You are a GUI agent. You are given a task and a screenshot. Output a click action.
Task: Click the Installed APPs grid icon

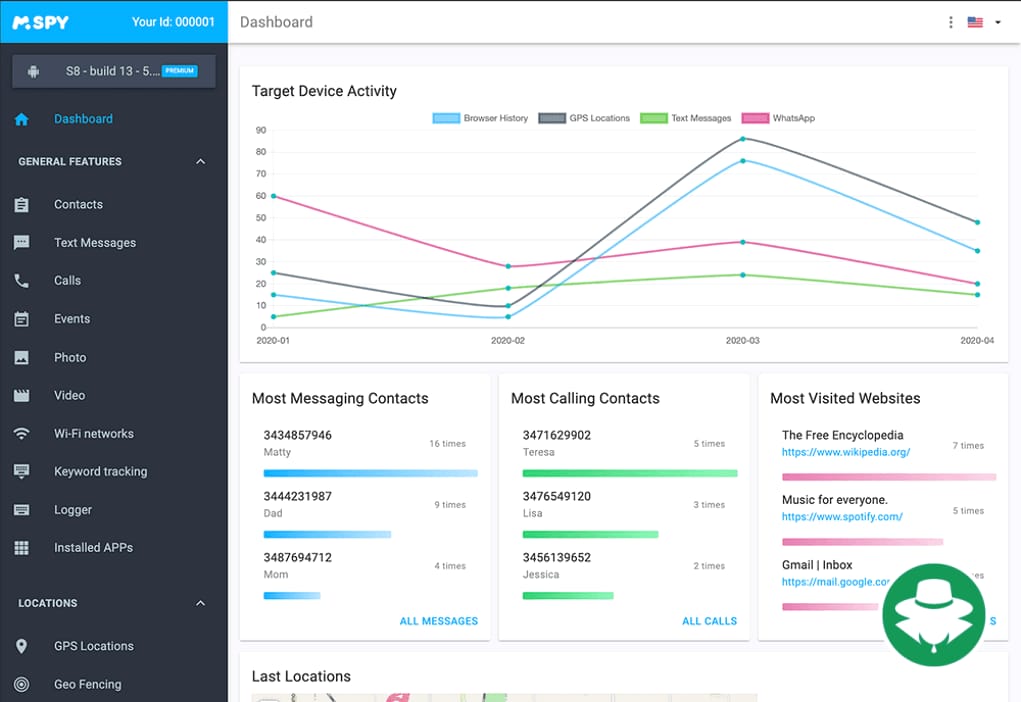(21, 548)
